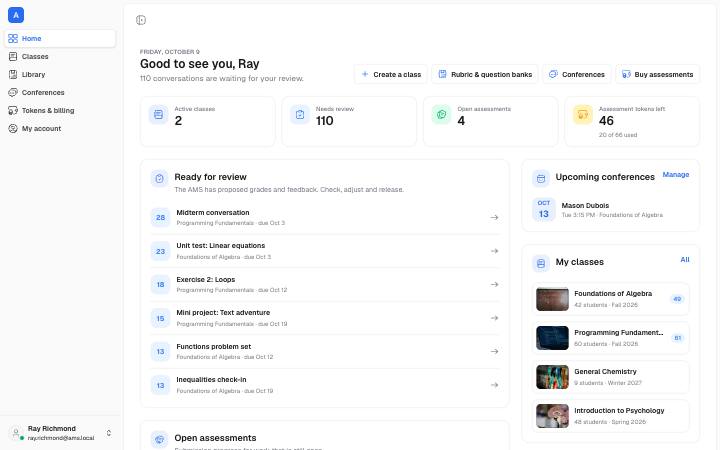Open General Chemistry class thumbnail
720x450 pixels.
pos(552,377)
